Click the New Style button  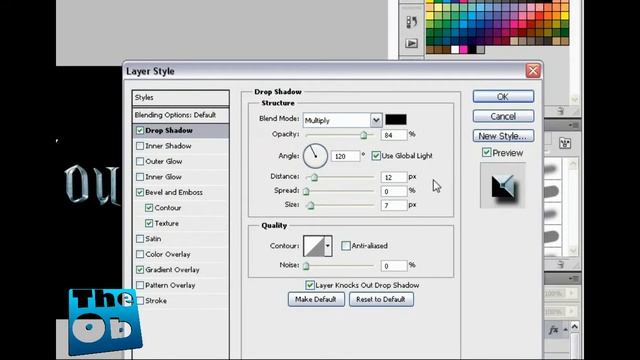pos(503,136)
